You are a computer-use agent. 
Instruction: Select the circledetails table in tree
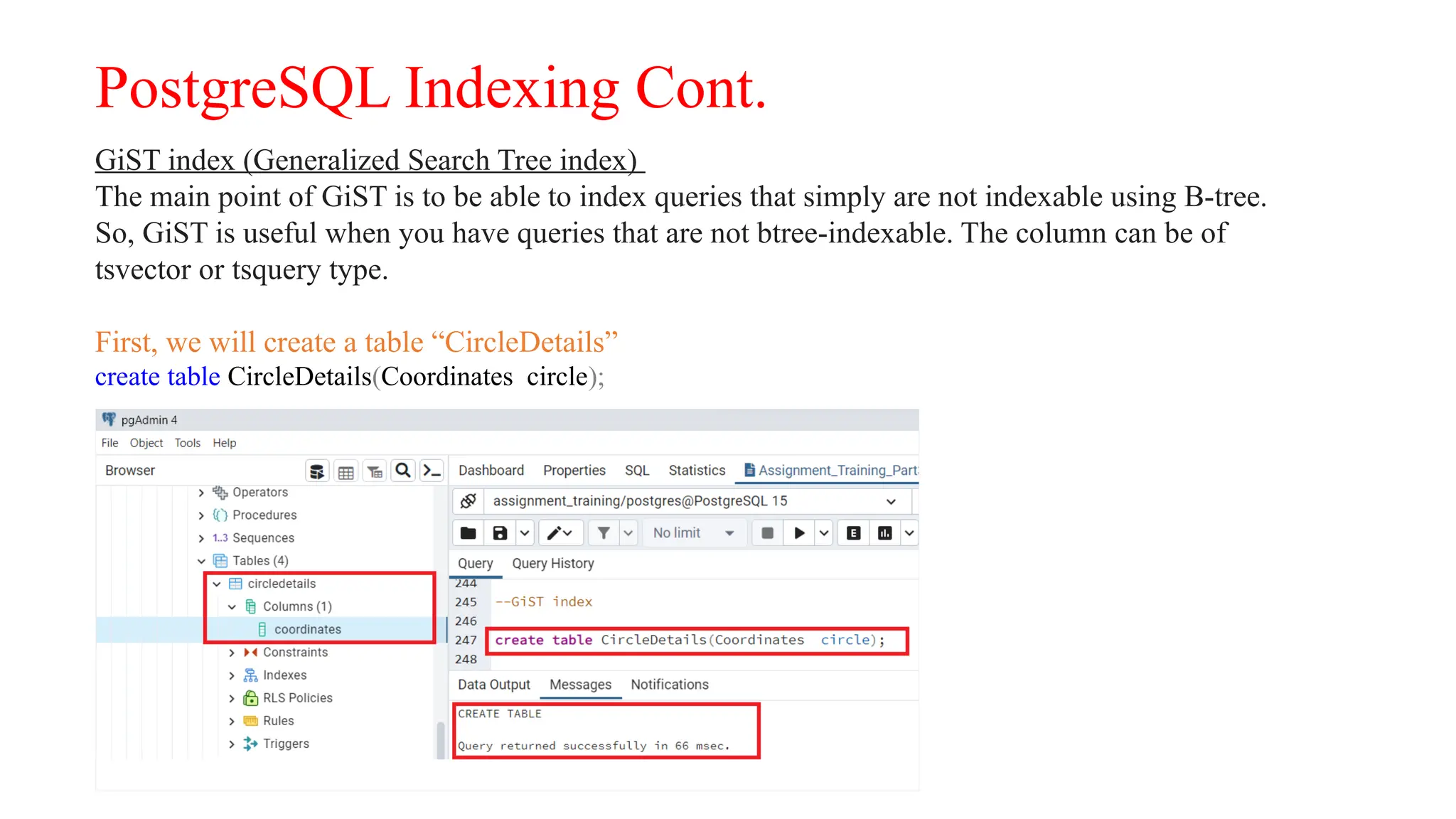tap(282, 584)
